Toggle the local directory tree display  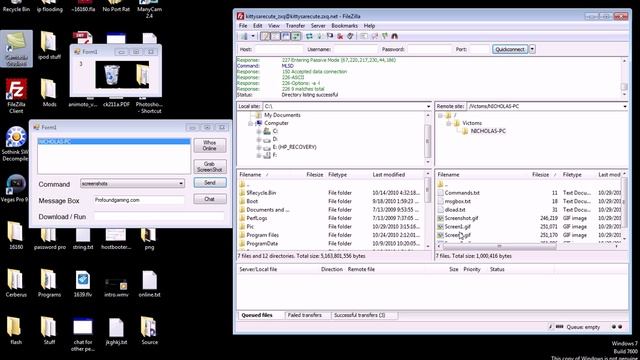(x=276, y=36)
